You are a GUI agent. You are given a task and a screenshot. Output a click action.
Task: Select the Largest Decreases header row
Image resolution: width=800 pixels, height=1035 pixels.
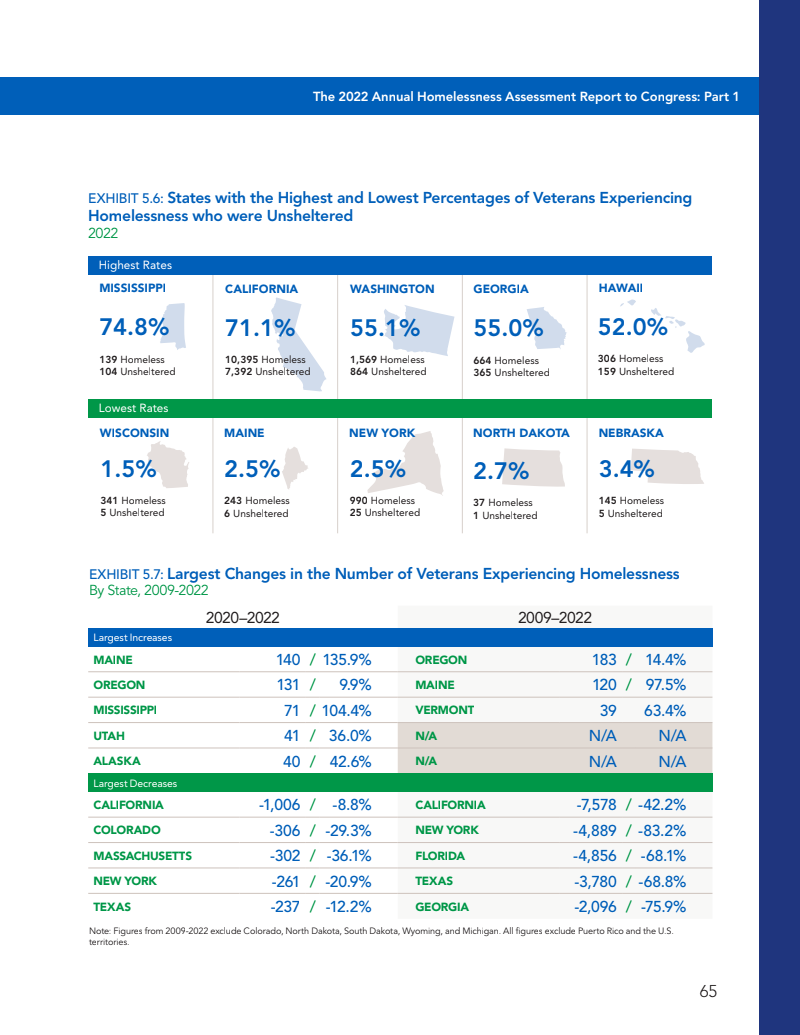[400, 783]
